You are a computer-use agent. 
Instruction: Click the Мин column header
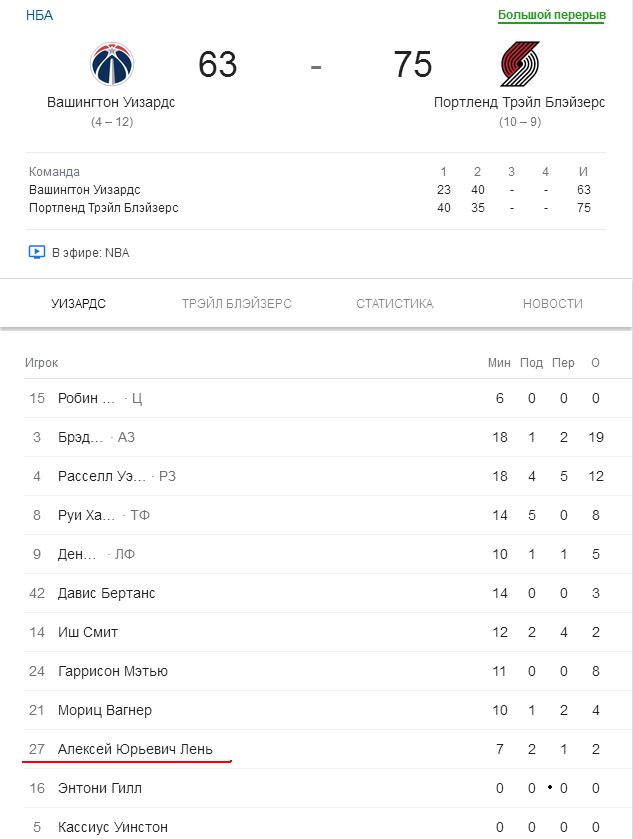[499, 363]
